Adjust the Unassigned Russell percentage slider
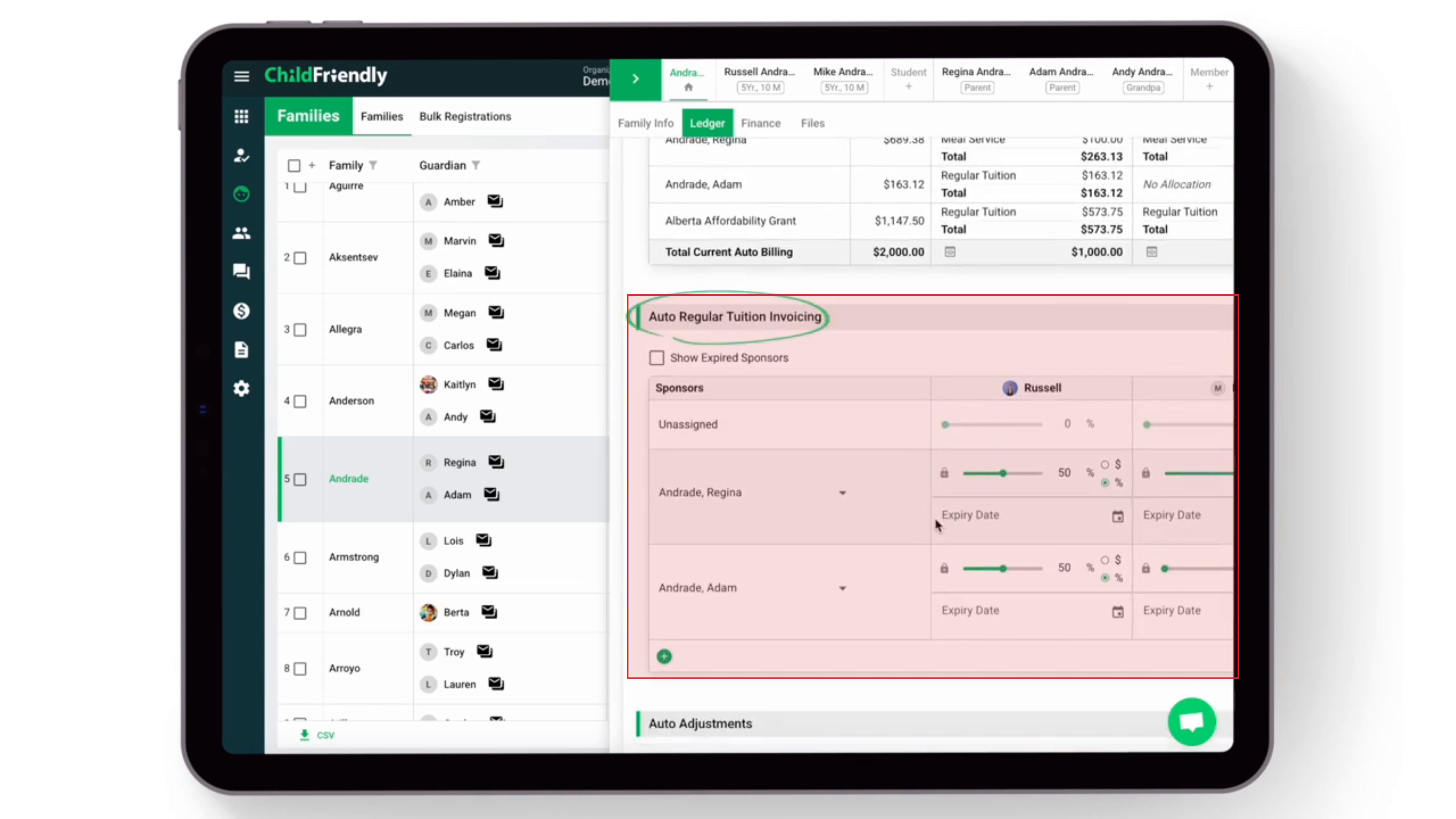 (993, 425)
